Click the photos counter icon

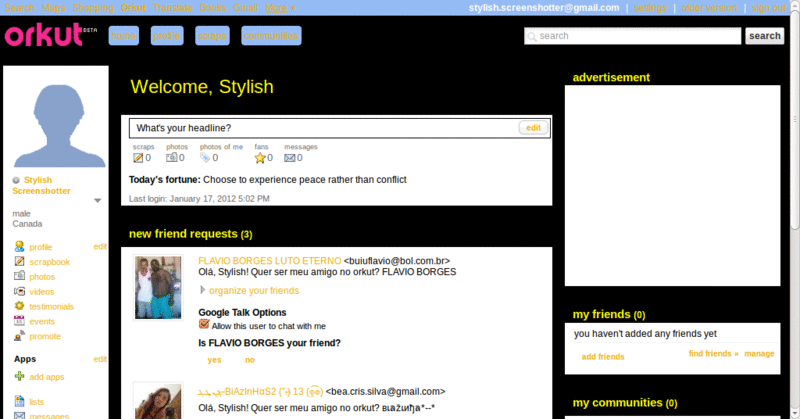(171, 158)
